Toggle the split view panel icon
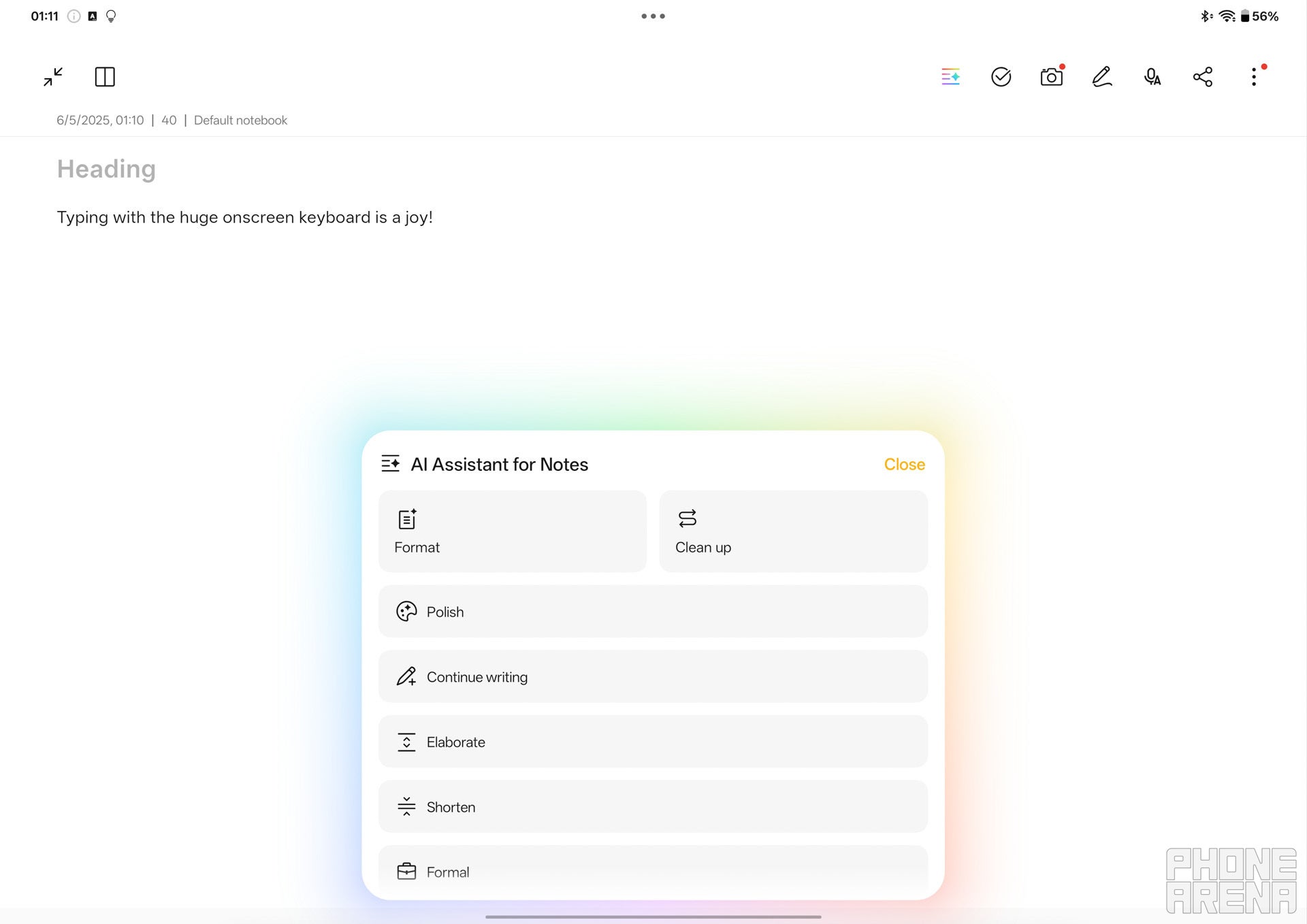Viewport: 1307px width, 924px height. pos(105,77)
